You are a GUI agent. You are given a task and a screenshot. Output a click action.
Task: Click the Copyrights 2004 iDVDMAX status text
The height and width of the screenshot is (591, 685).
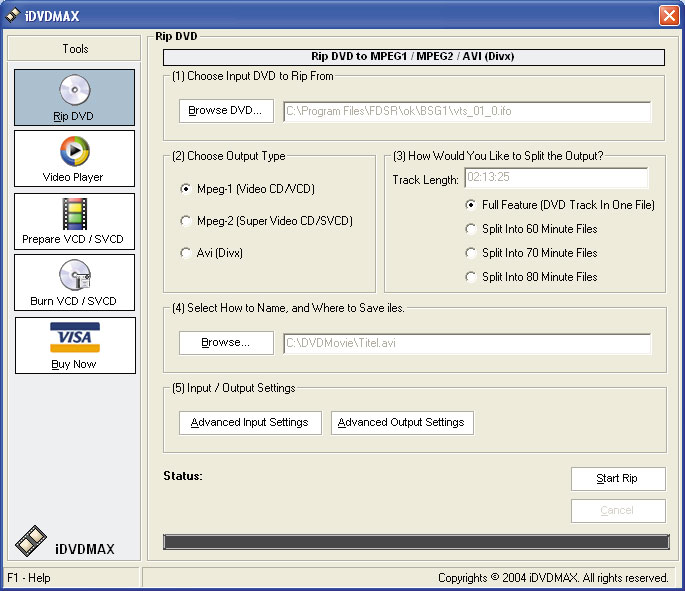point(553,578)
